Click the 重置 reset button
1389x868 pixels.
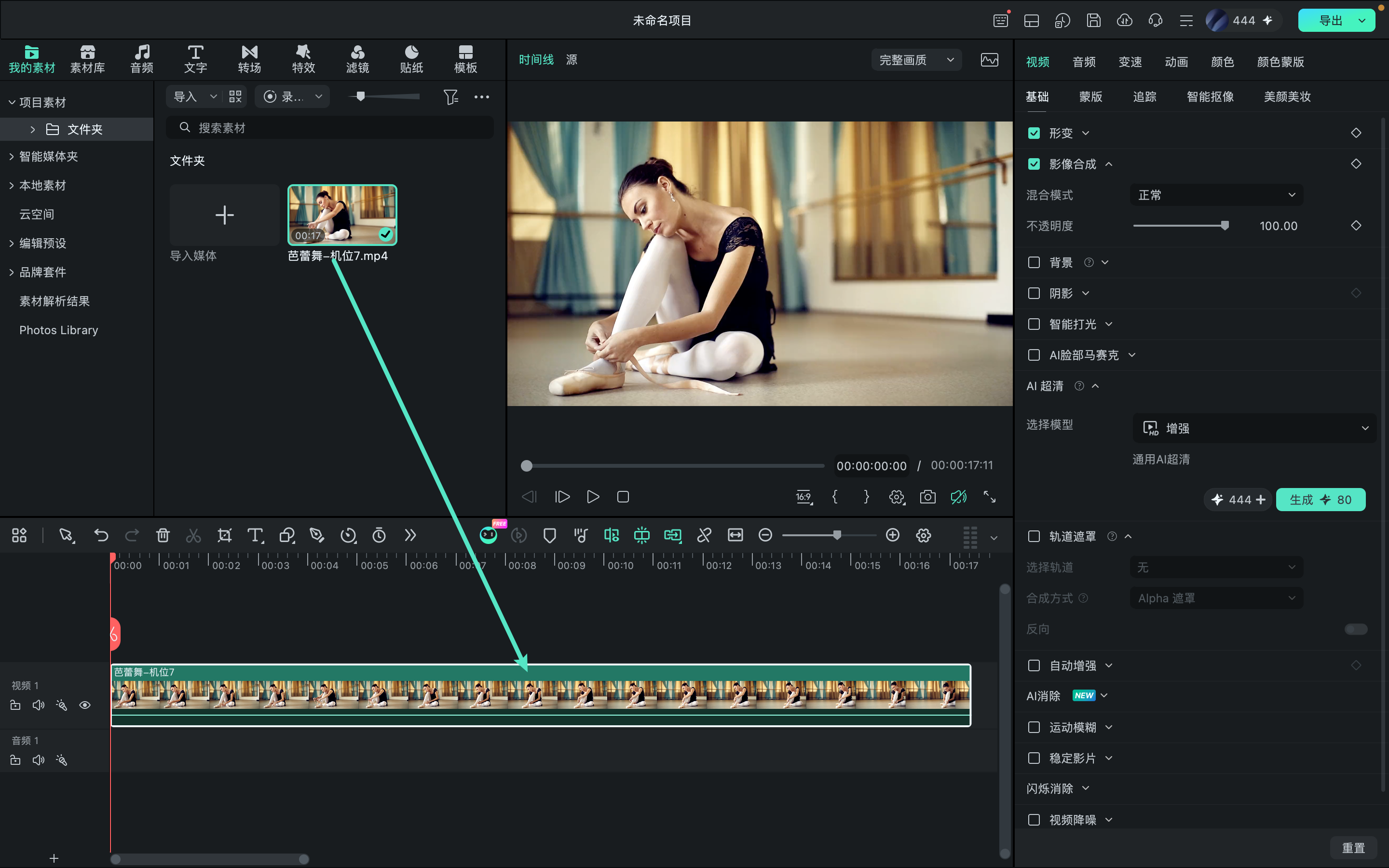(1353, 848)
